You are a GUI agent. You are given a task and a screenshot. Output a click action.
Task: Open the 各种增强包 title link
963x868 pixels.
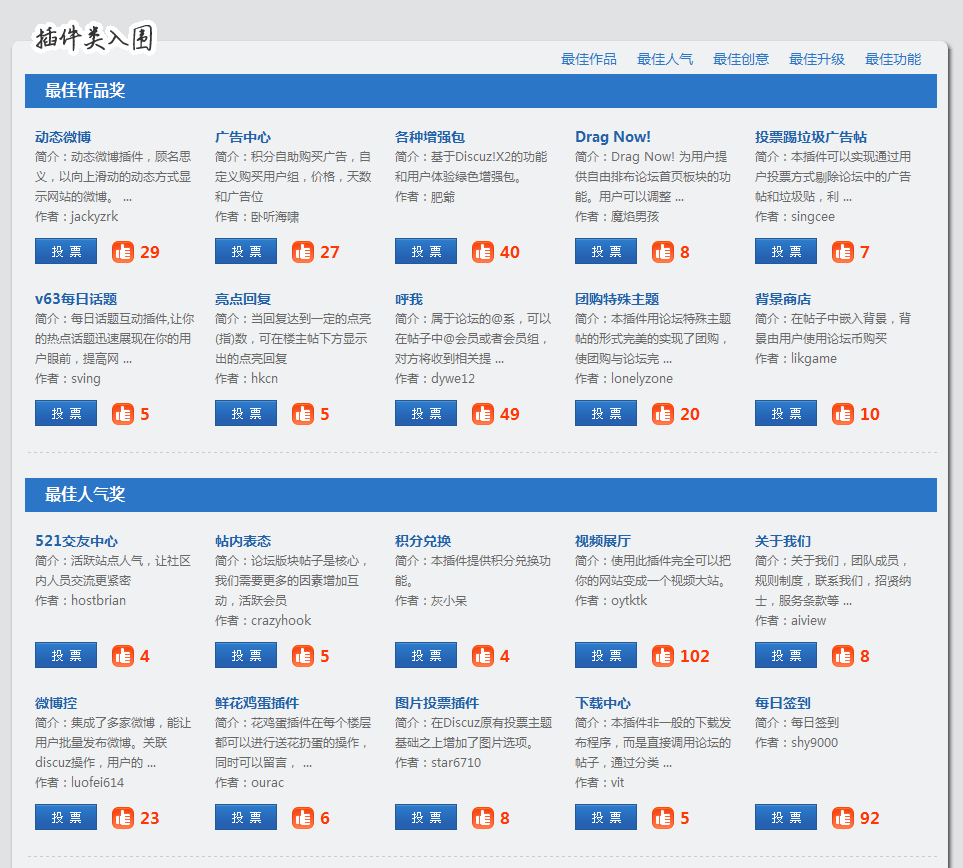(430, 137)
